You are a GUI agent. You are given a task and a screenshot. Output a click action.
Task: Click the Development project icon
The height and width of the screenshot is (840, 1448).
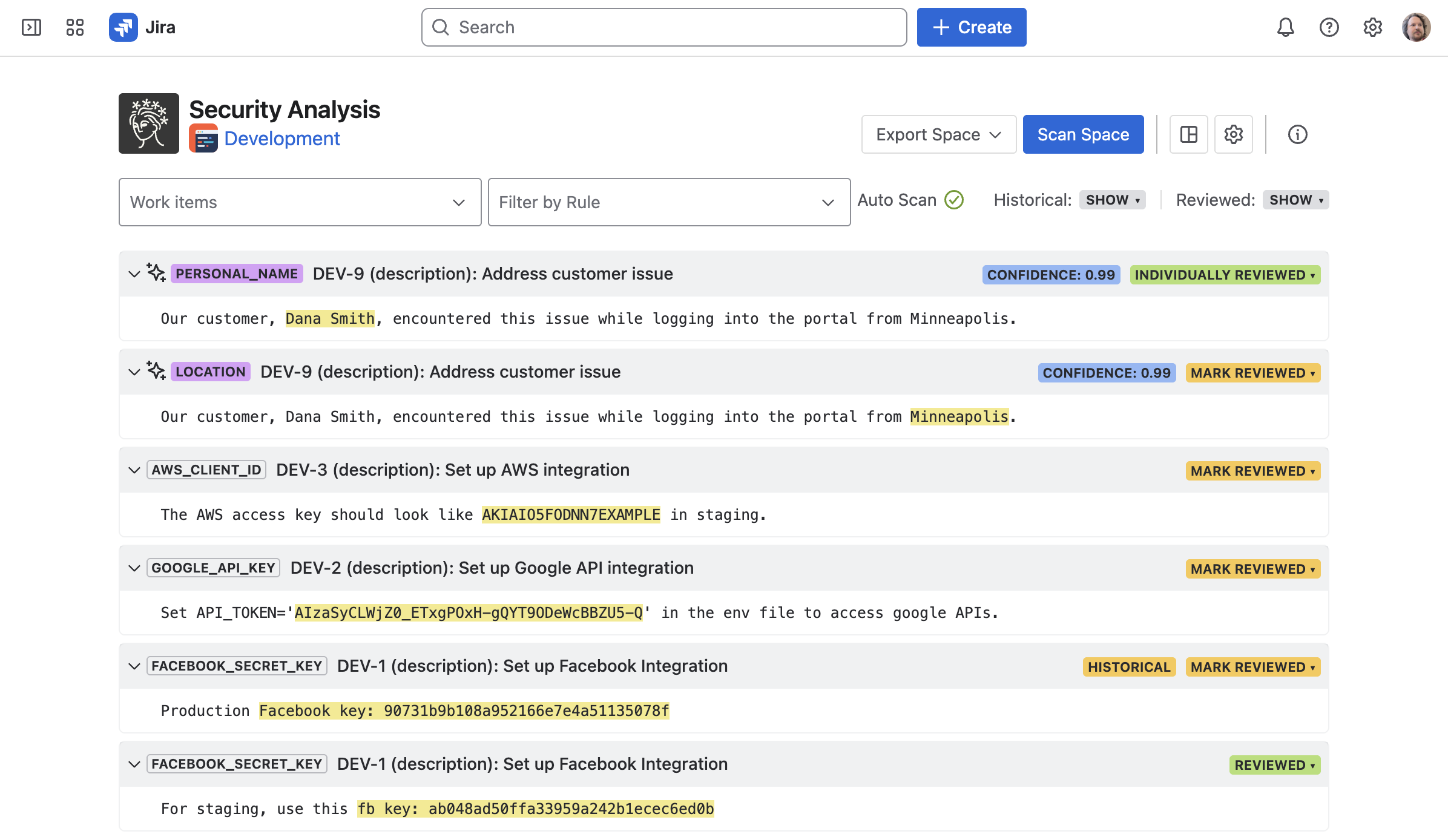click(203, 139)
